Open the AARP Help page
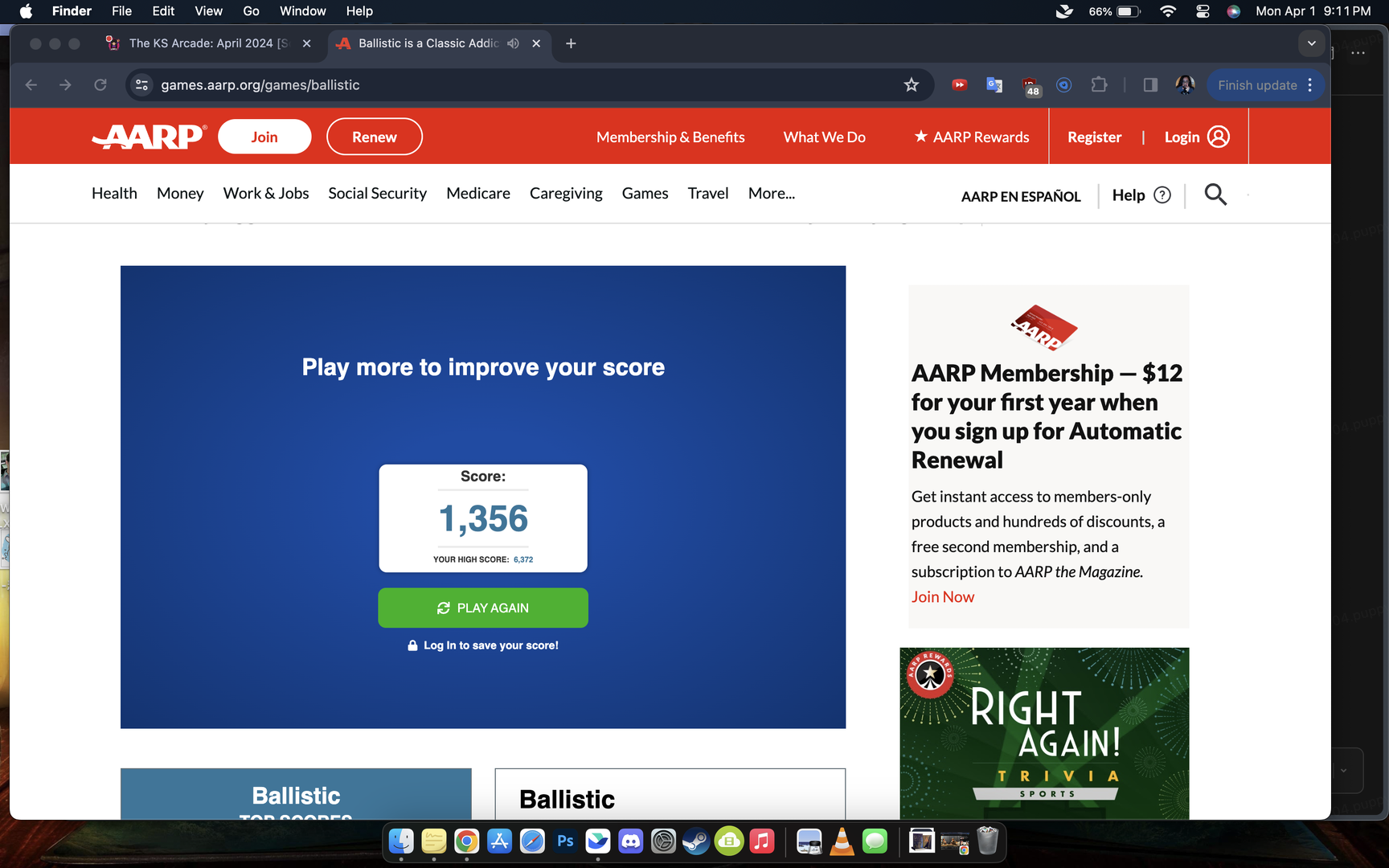 click(x=1141, y=195)
